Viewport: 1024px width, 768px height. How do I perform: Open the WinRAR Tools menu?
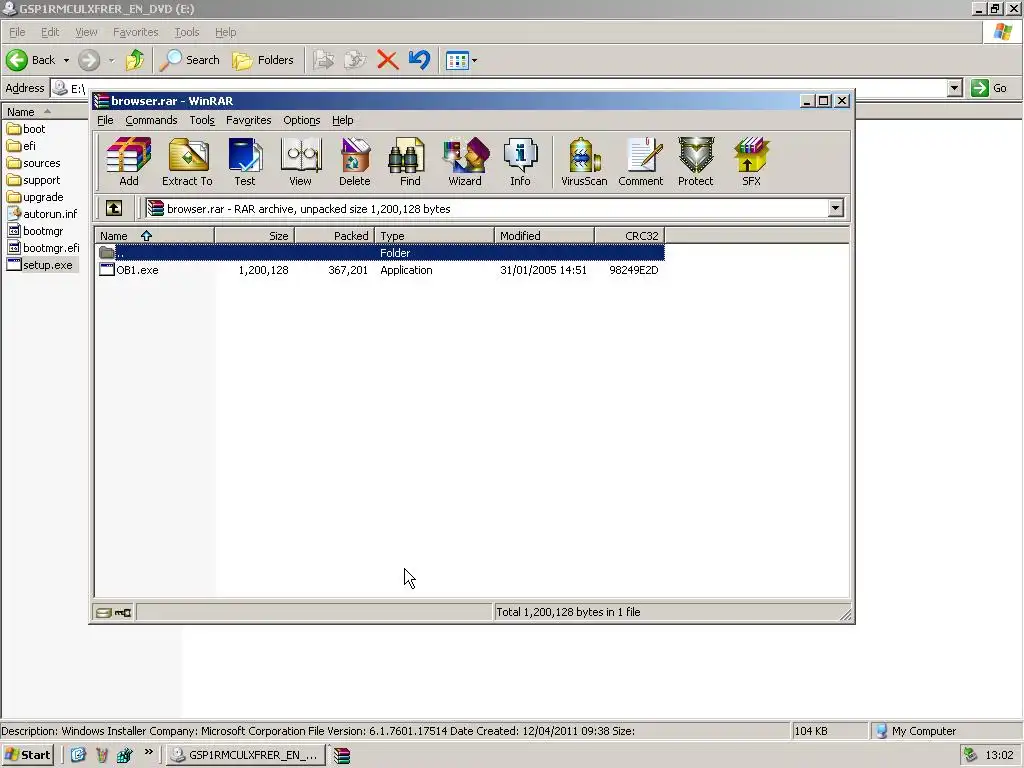(202, 120)
